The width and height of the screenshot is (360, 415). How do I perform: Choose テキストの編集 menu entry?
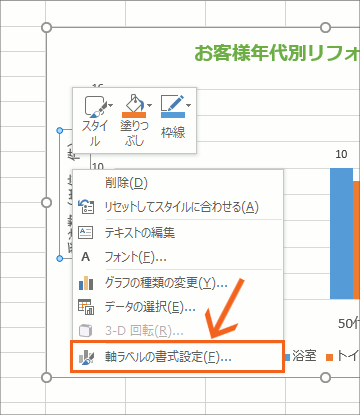point(178,232)
